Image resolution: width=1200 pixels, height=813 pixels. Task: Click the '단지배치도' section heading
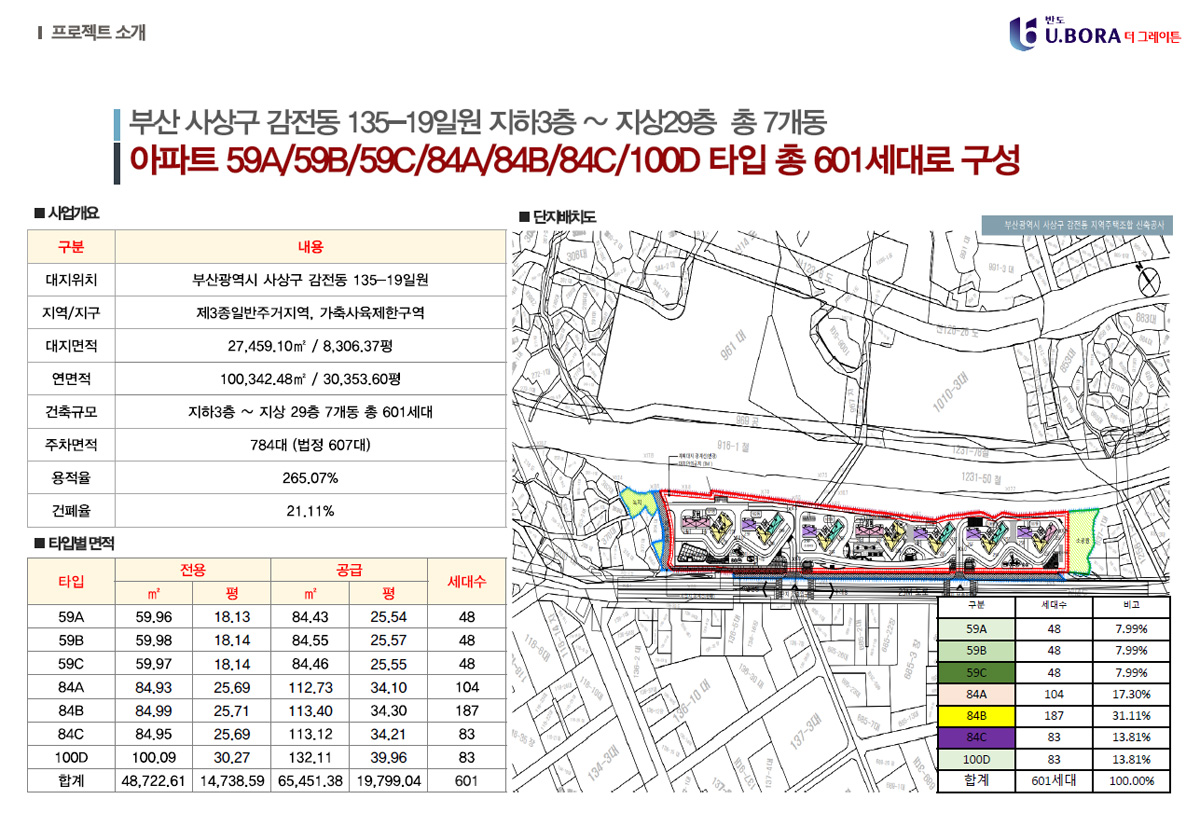(564, 216)
